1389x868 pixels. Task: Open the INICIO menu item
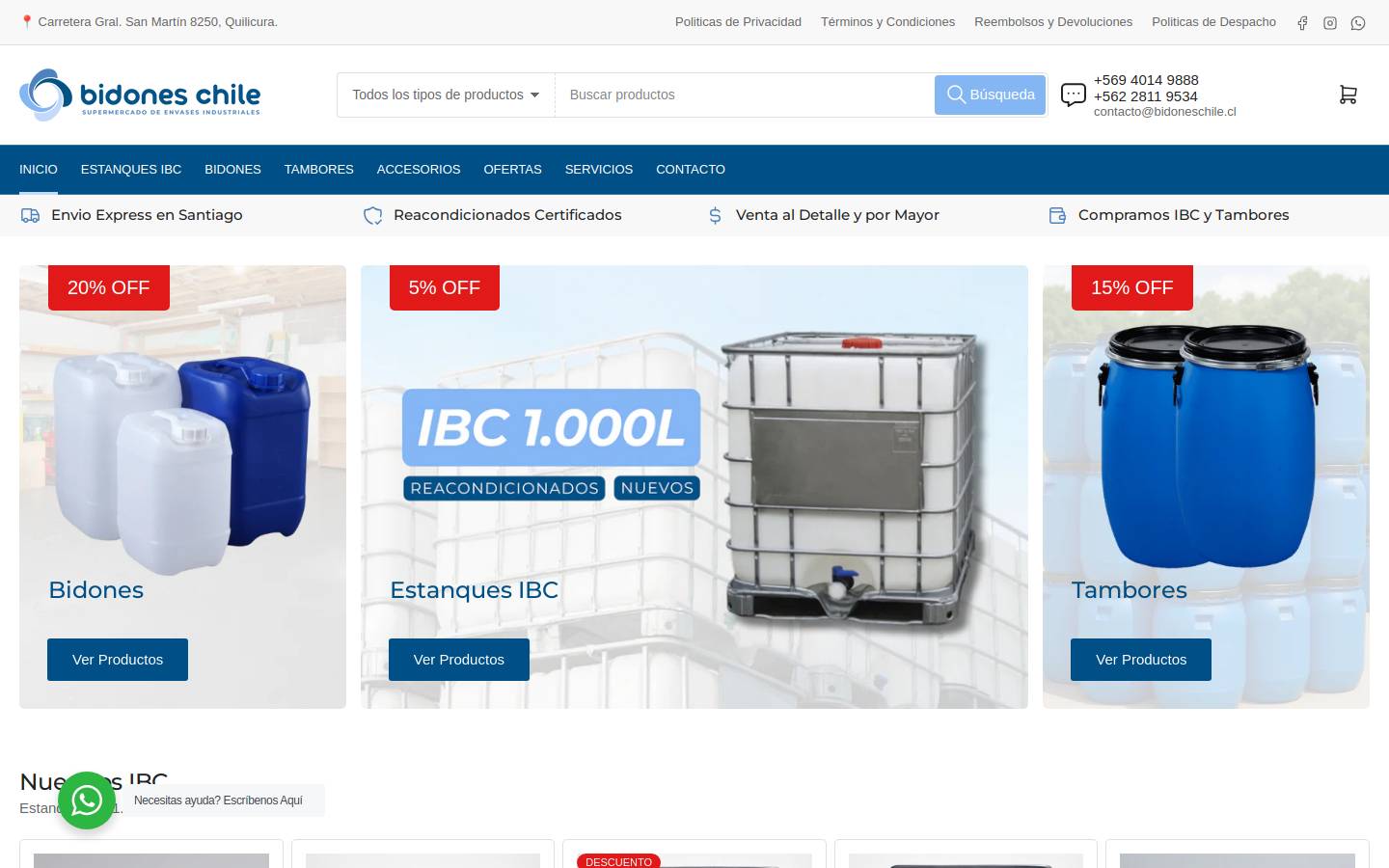click(39, 170)
